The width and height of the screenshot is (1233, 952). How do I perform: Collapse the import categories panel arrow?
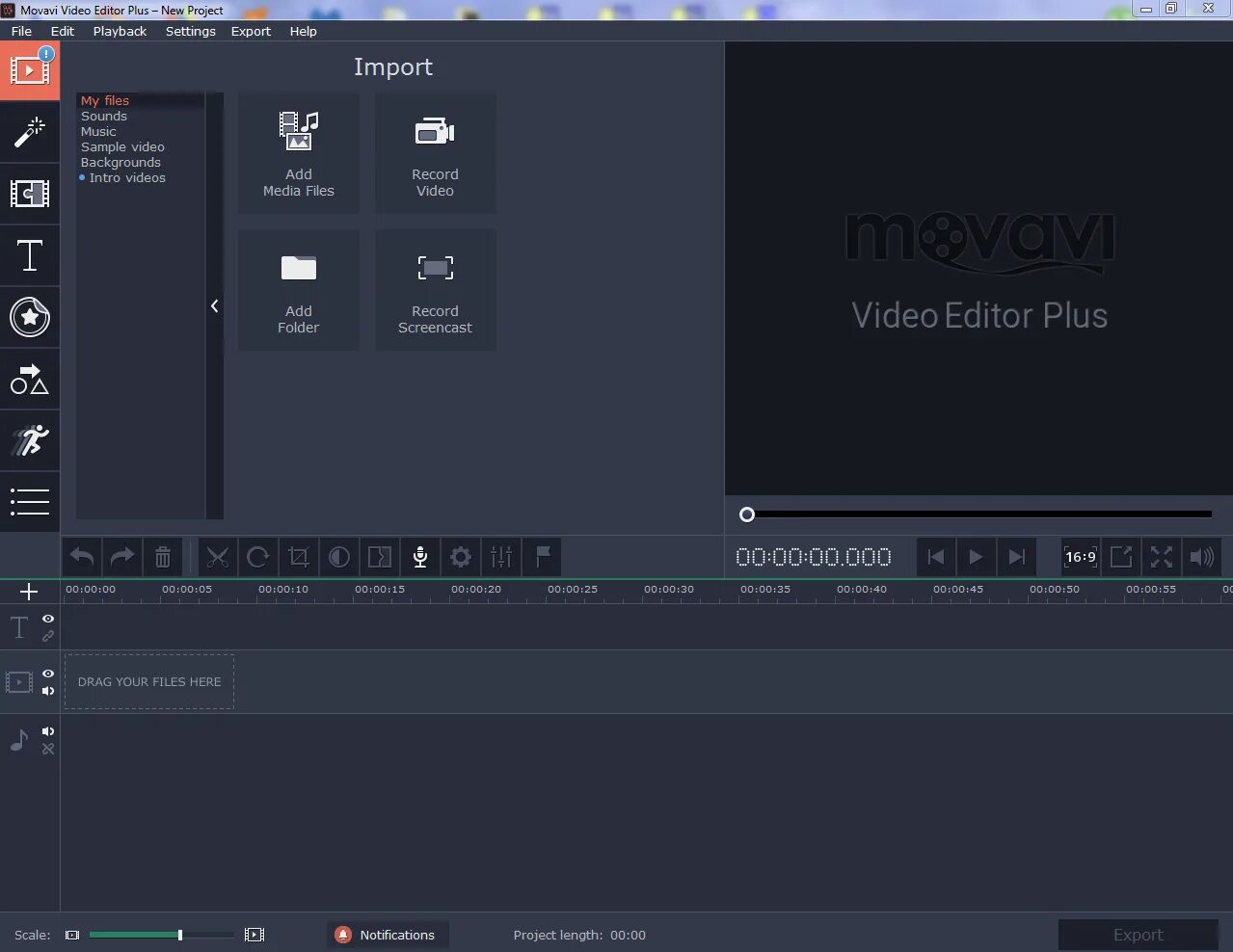(x=214, y=306)
